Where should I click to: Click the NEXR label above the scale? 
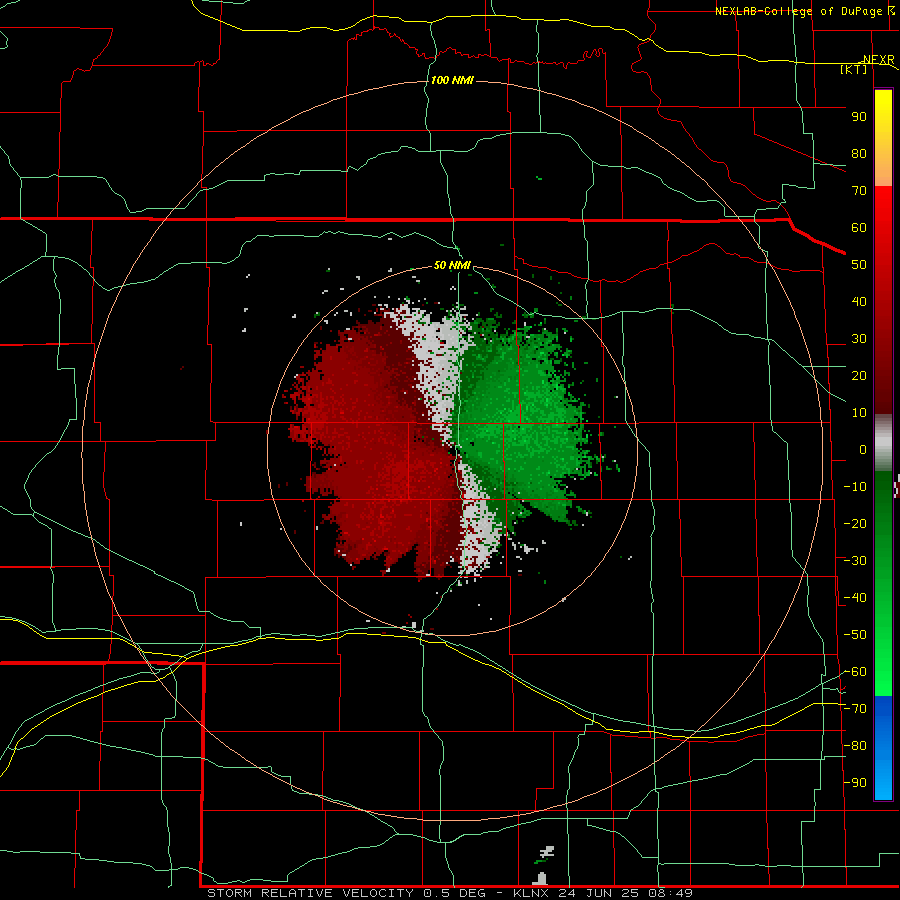(878, 59)
